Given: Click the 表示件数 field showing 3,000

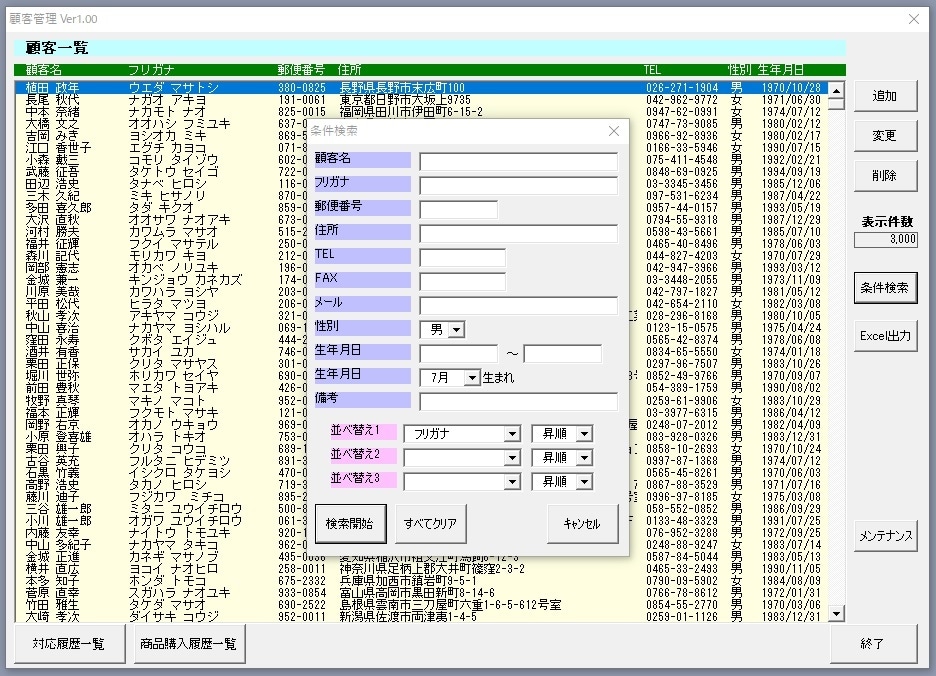Looking at the screenshot, I should (x=885, y=239).
